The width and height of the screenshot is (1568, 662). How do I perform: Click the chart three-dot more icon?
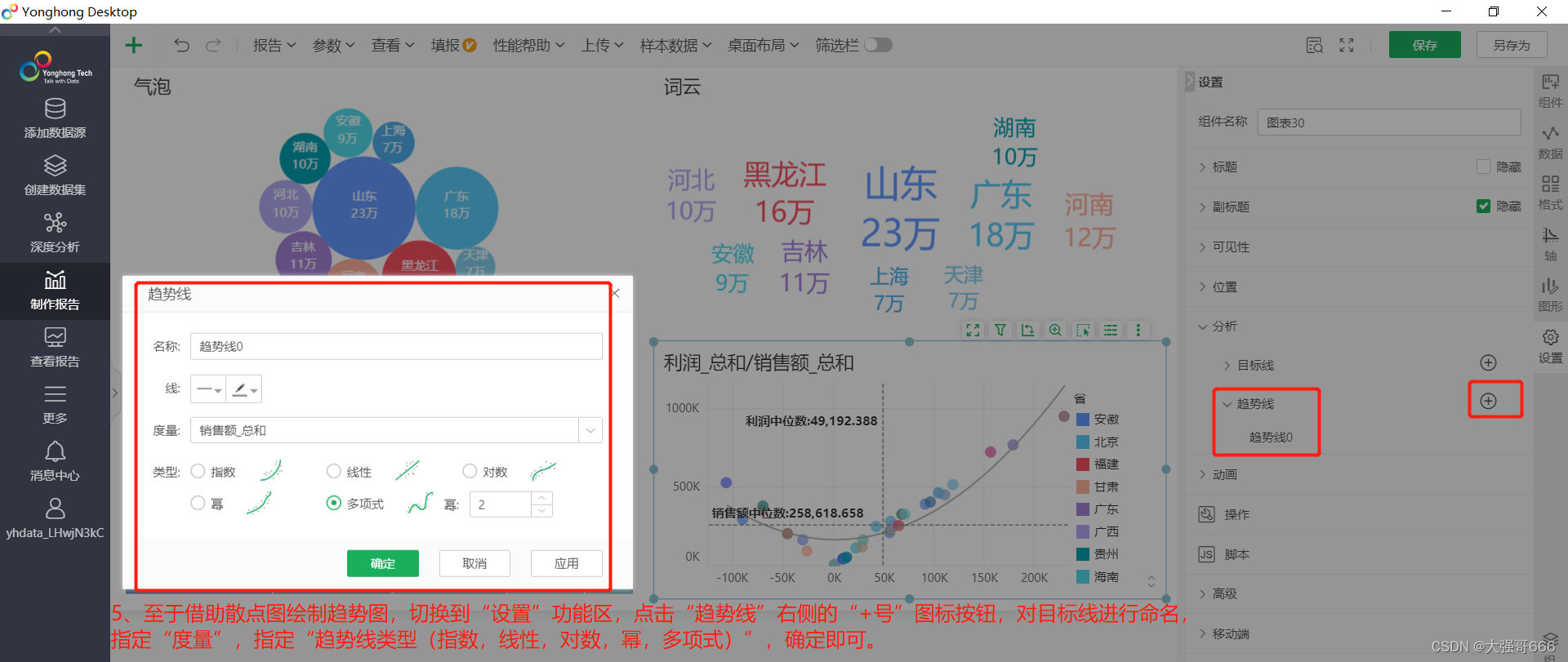pos(1138,330)
